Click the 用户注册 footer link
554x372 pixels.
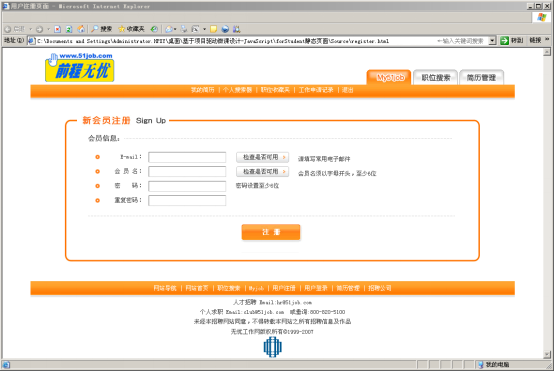(284, 288)
